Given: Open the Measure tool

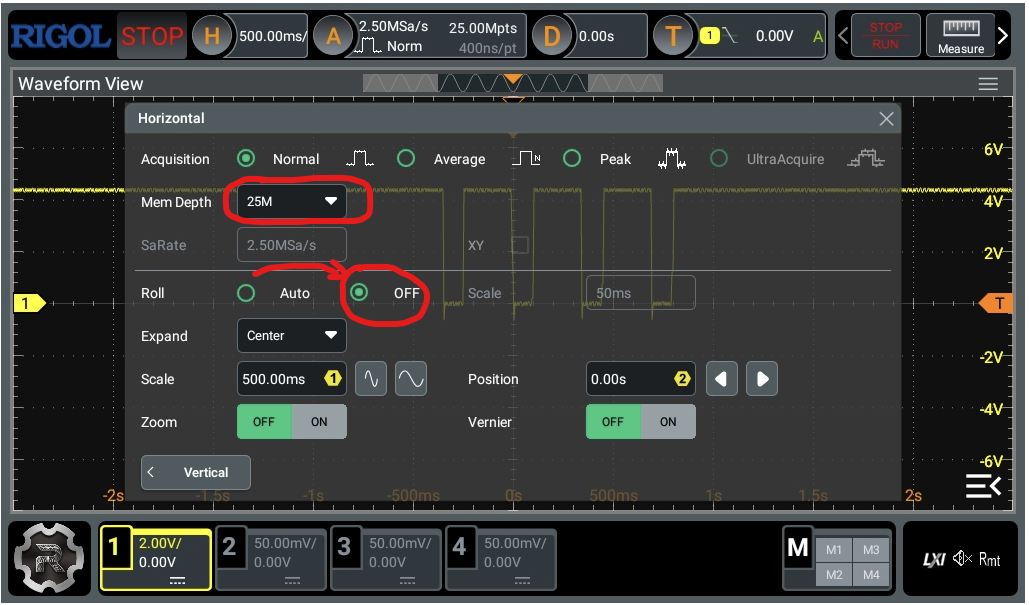Looking at the screenshot, I should (x=960, y=36).
